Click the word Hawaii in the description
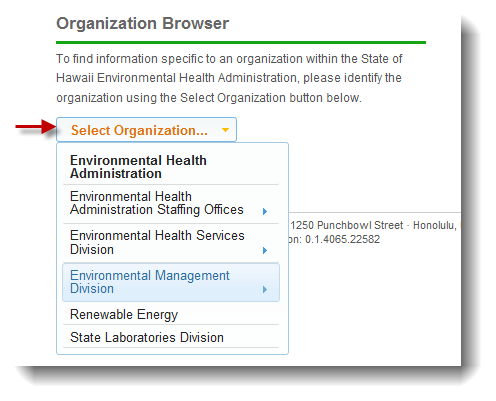496x401 pixels. point(75,78)
